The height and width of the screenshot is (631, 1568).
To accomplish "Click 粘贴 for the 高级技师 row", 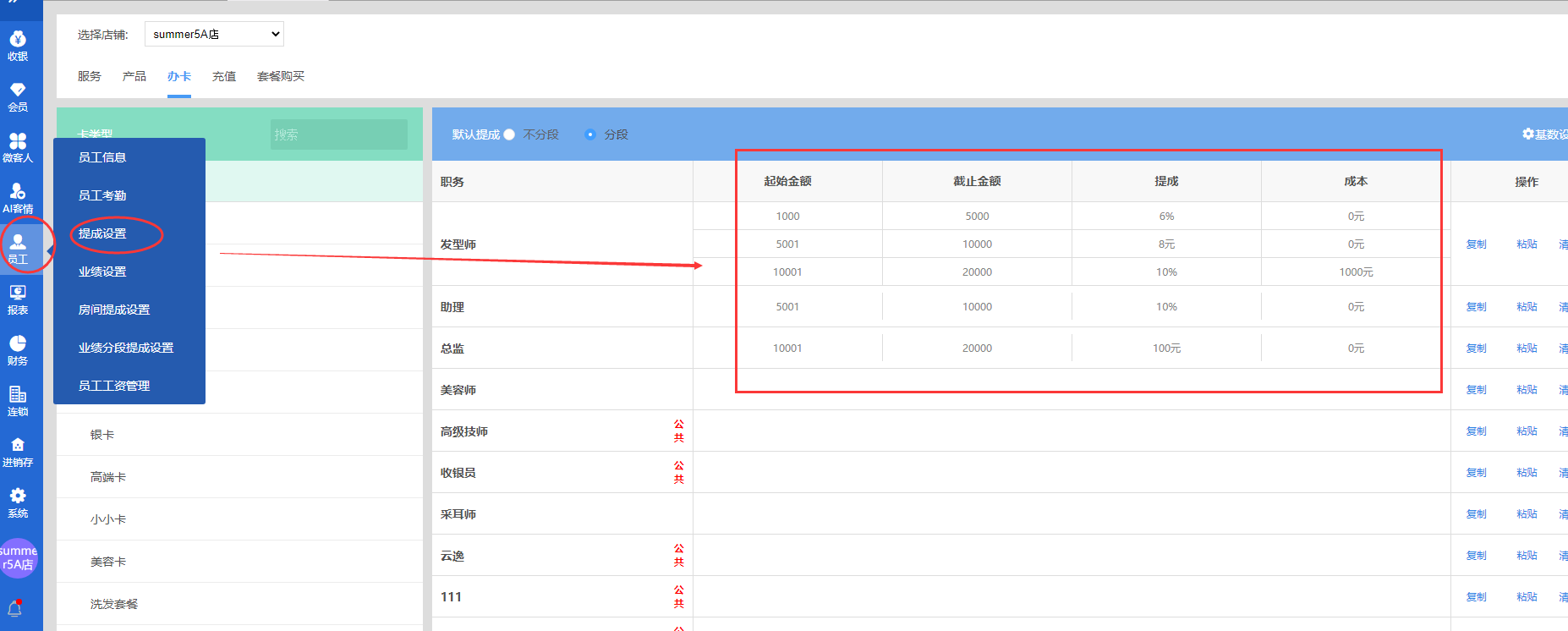I will tap(1527, 431).
